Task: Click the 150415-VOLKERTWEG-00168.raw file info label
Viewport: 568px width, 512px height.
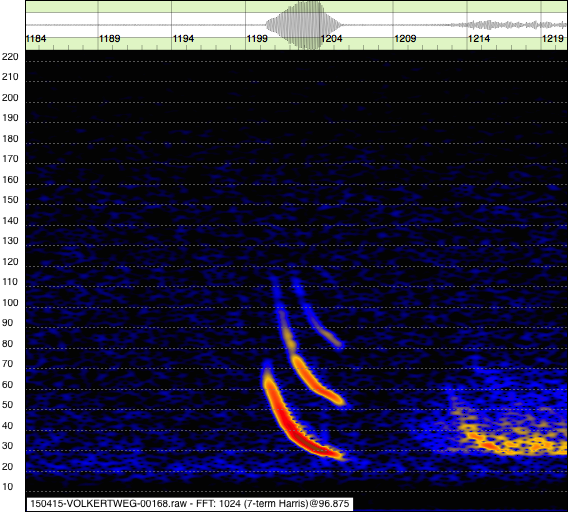Action: 189,504
